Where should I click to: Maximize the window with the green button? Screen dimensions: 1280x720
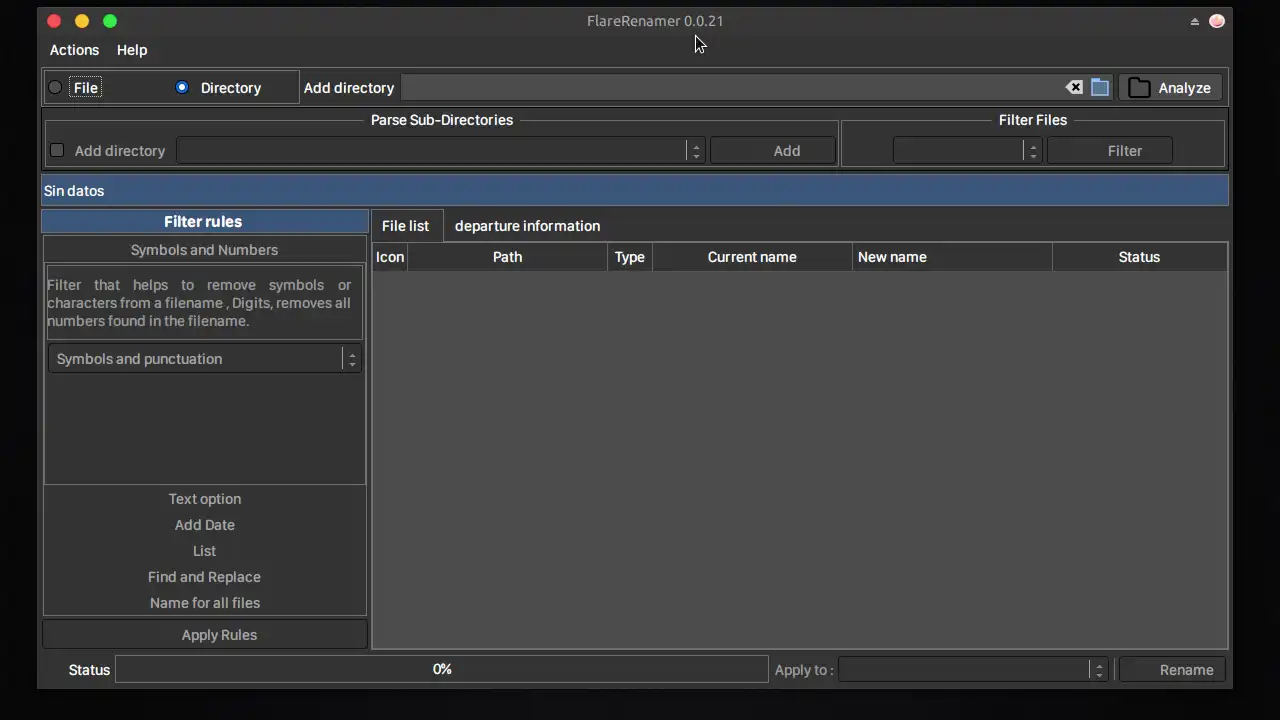[110, 21]
